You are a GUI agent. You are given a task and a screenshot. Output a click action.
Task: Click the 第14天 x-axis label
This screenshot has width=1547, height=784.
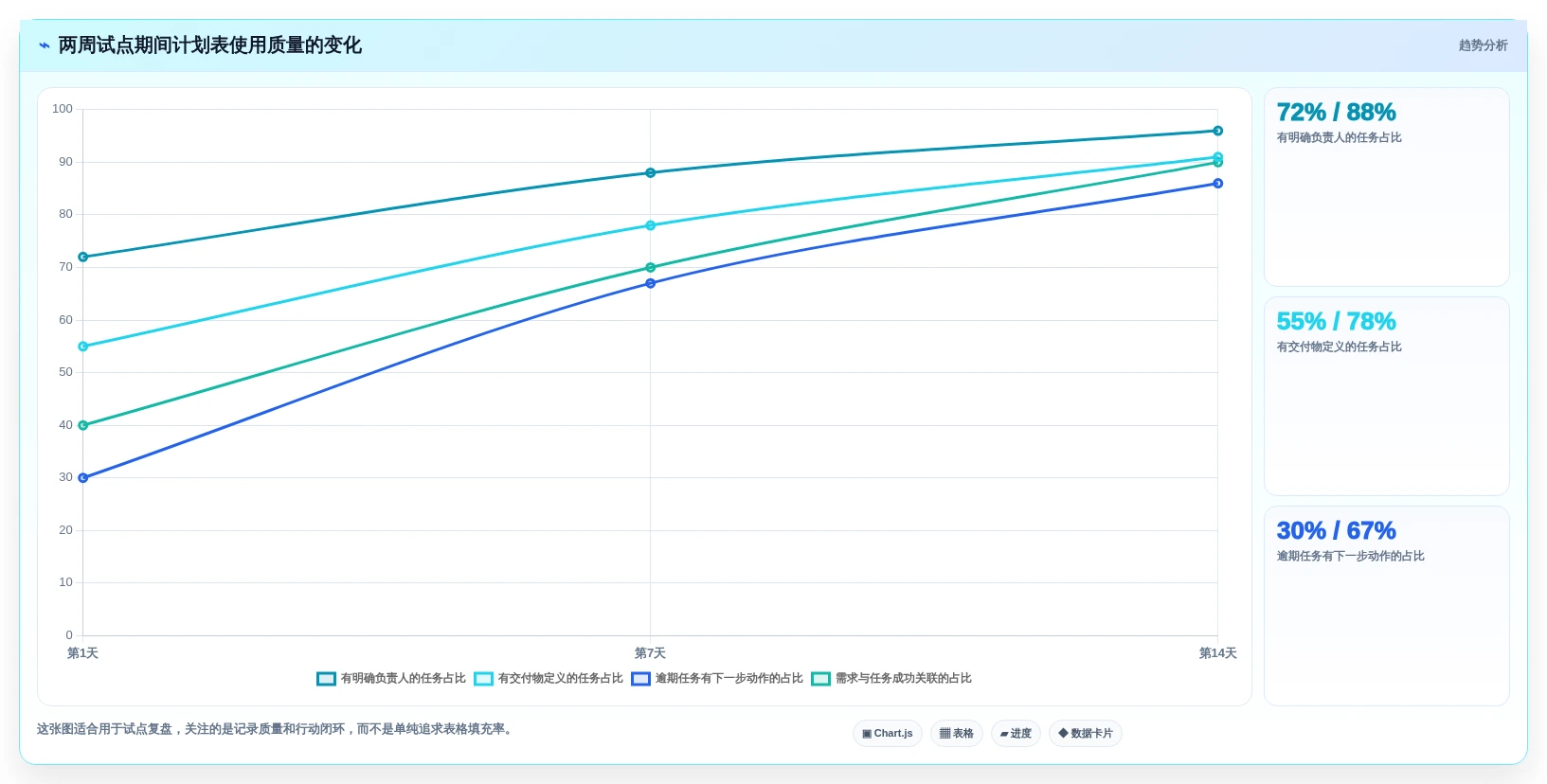(1218, 653)
